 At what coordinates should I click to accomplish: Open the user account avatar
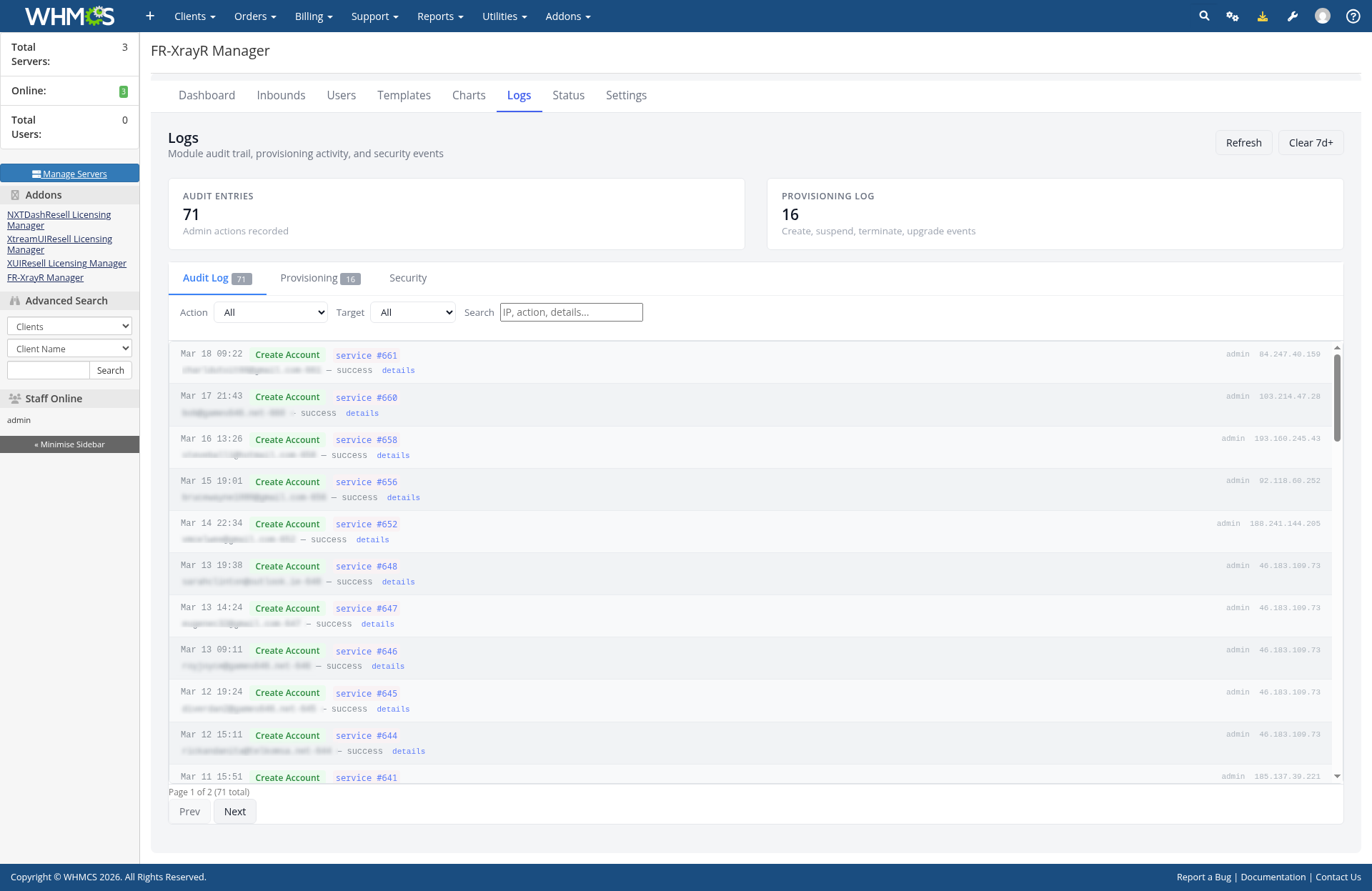click(1323, 16)
